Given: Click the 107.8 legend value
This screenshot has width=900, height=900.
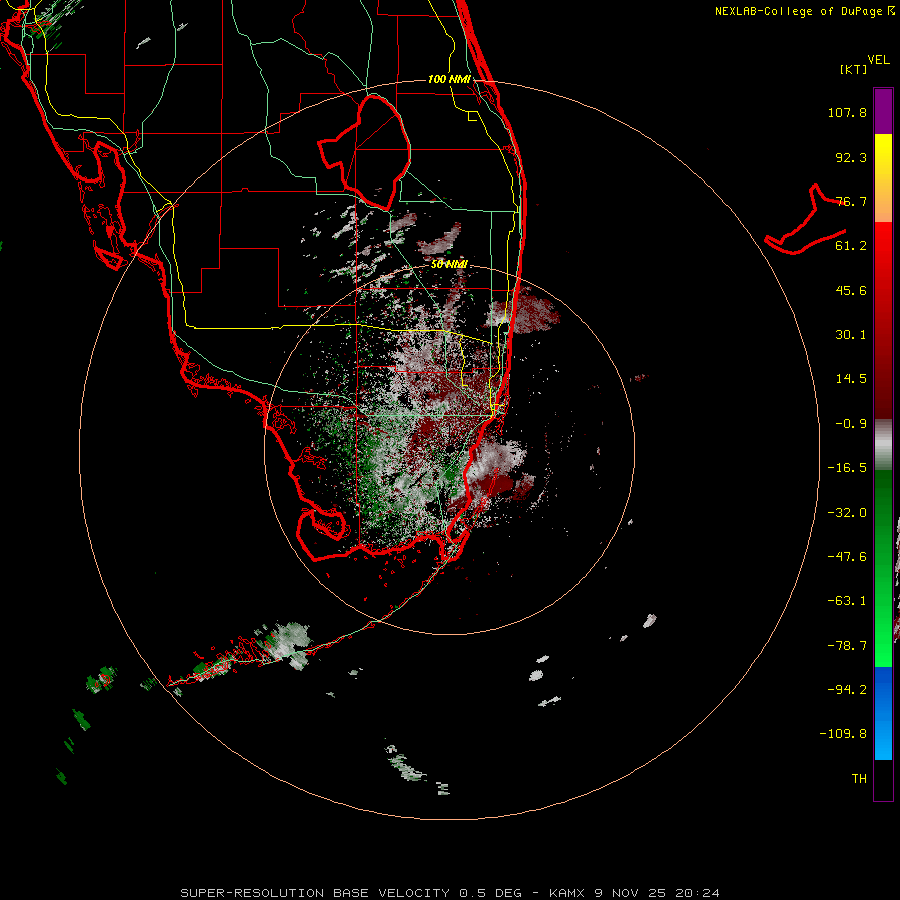Looking at the screenshot, I should (x=847, y=112).
